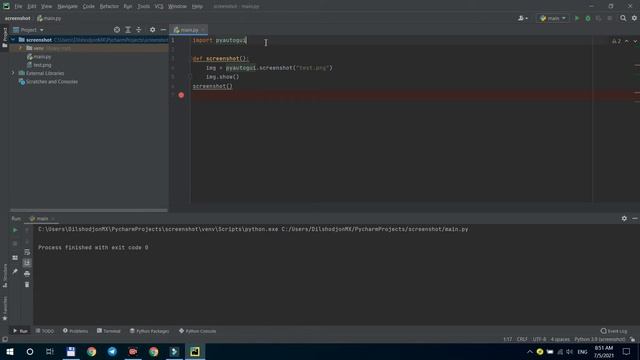This screenshot has height=360, width=640.
Task: Open the Code menu
Action: coord(89,7)
